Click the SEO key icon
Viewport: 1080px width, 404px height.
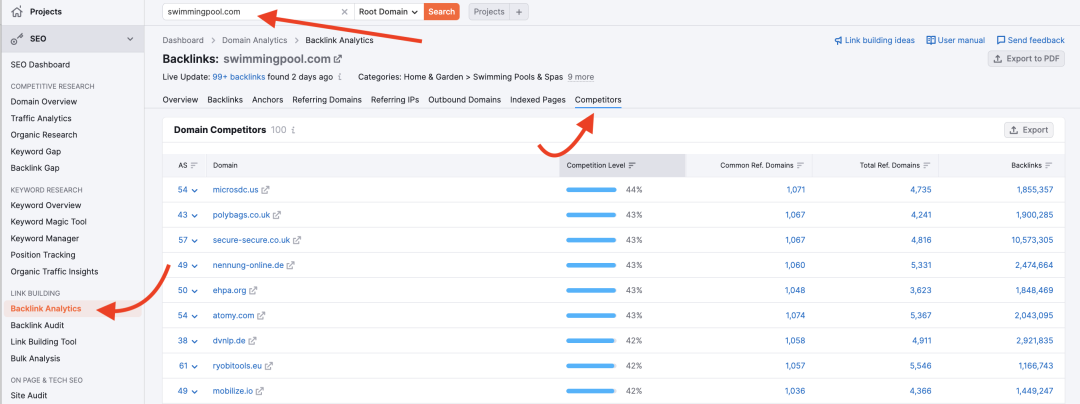pos(17,39)
